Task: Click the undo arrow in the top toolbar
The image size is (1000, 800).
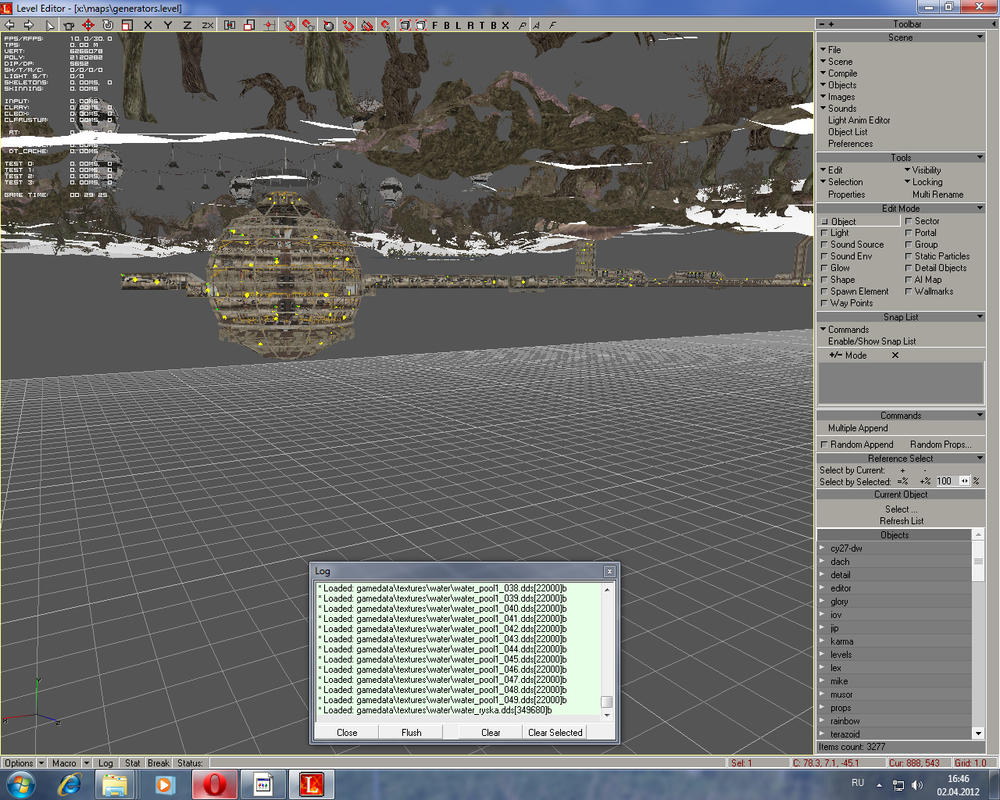Action: point(9,25)
